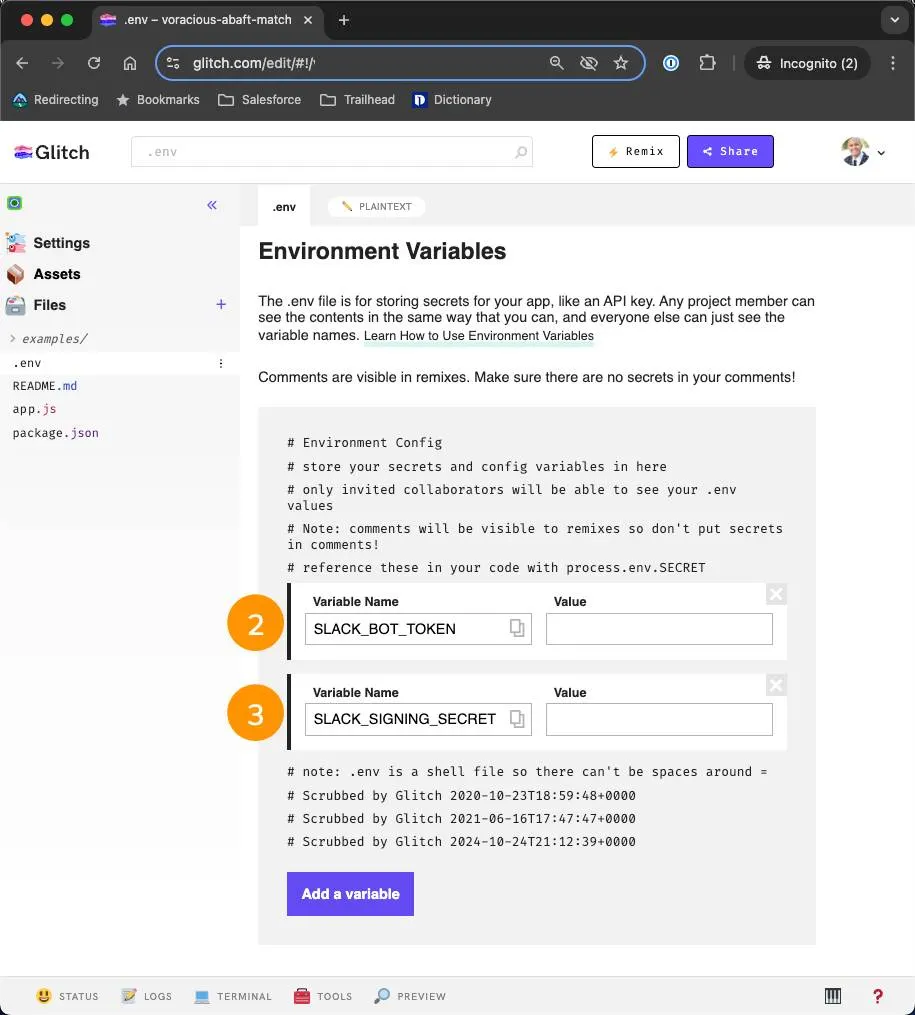Click the Add a variable button
The height and width of the screenshot is (1015, 915).
pyautogui.click(x=349, y=894)
